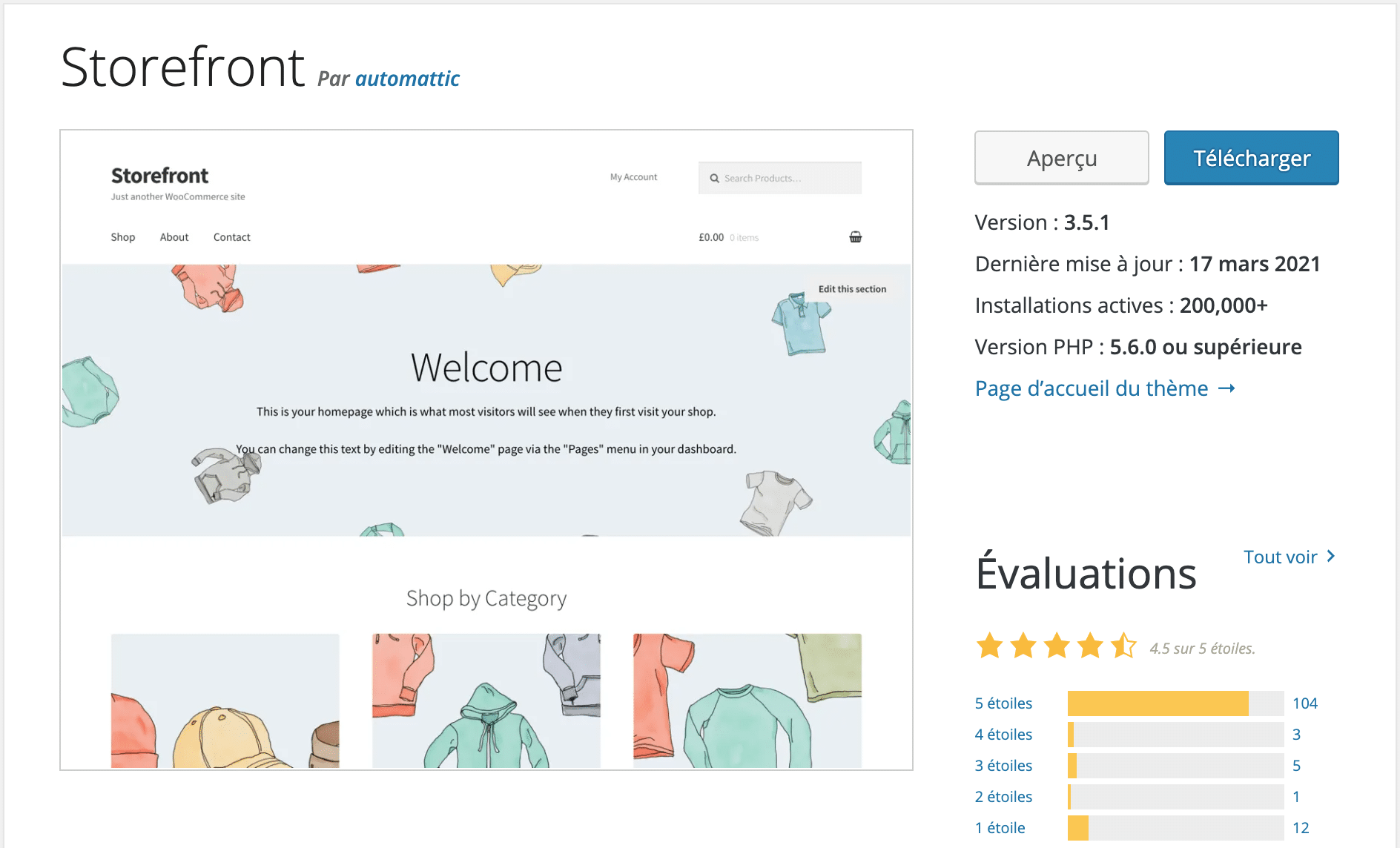
Task: Click the shopping basket icon in preview
Action: 855,237
